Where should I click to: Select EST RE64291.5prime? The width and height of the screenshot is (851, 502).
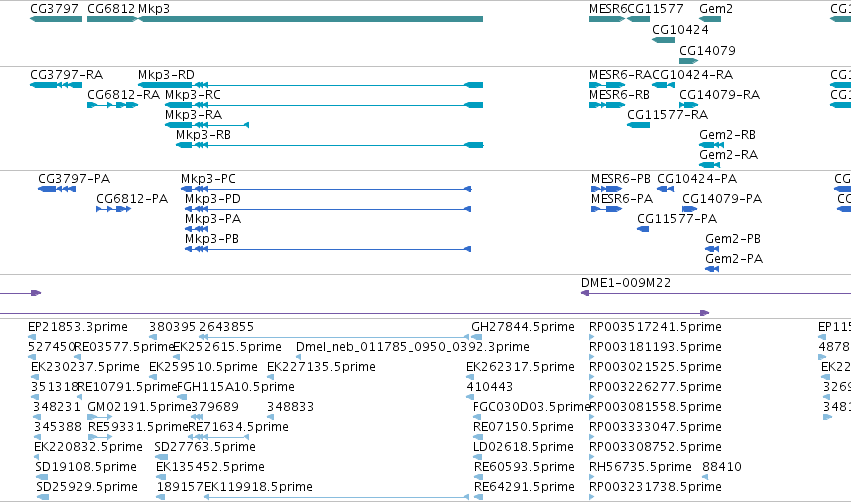click(x=478, y=497)
